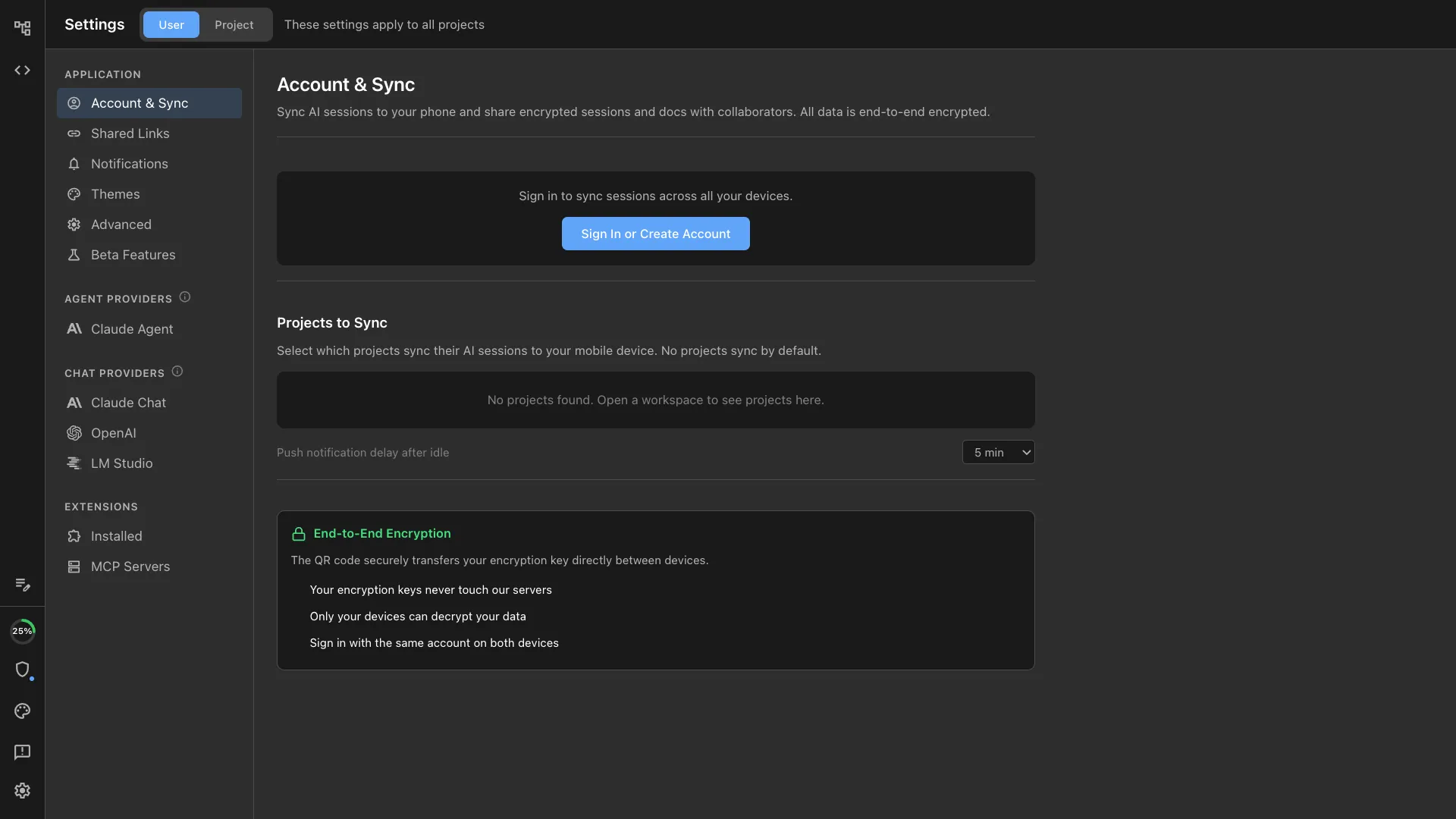Viewport: 1456px width, 819px height.
Task: Click the 25% usage progress indicator
Action: 23,630
